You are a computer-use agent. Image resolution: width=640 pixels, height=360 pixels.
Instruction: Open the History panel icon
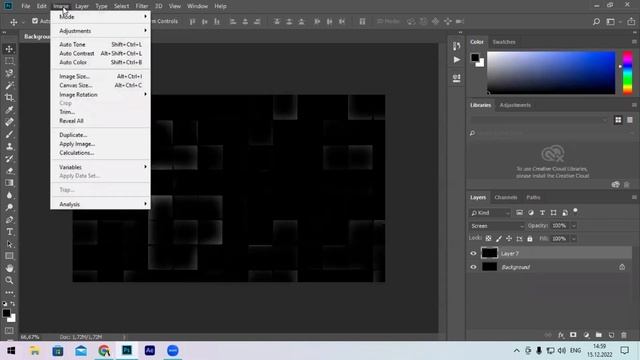(x=457, y=46)
